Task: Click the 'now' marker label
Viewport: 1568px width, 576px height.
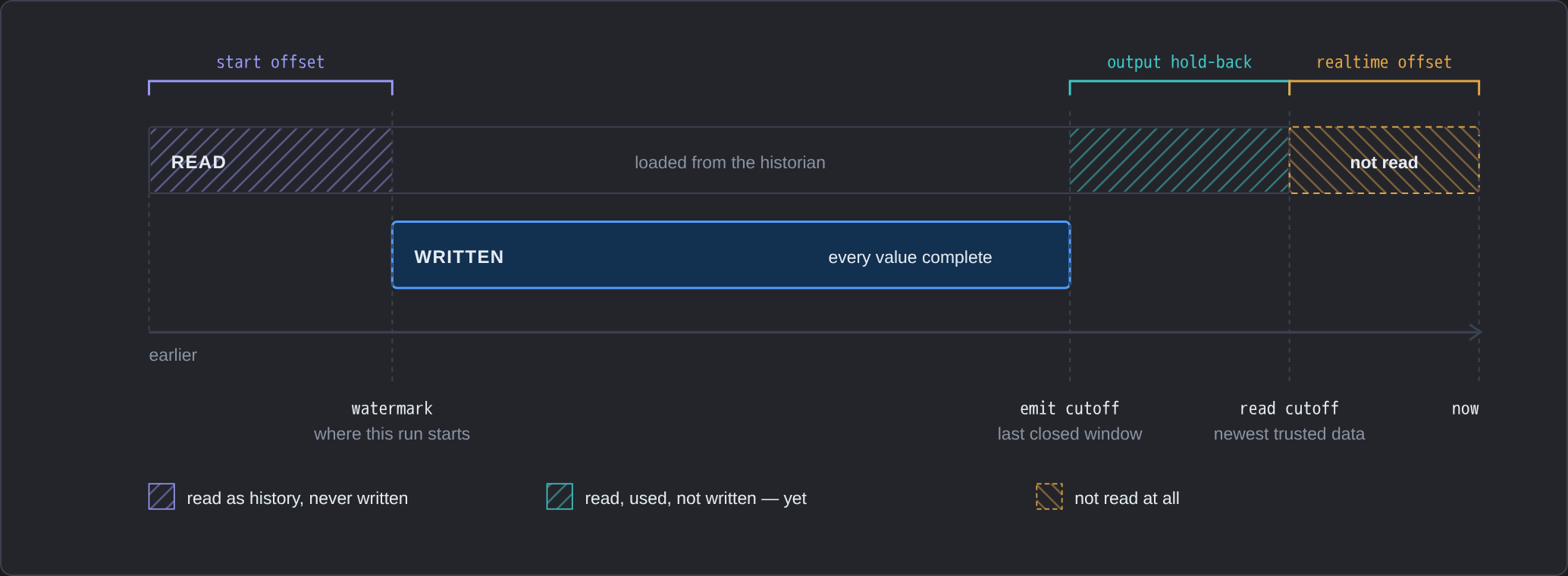Action: (x=1465, y=409)
